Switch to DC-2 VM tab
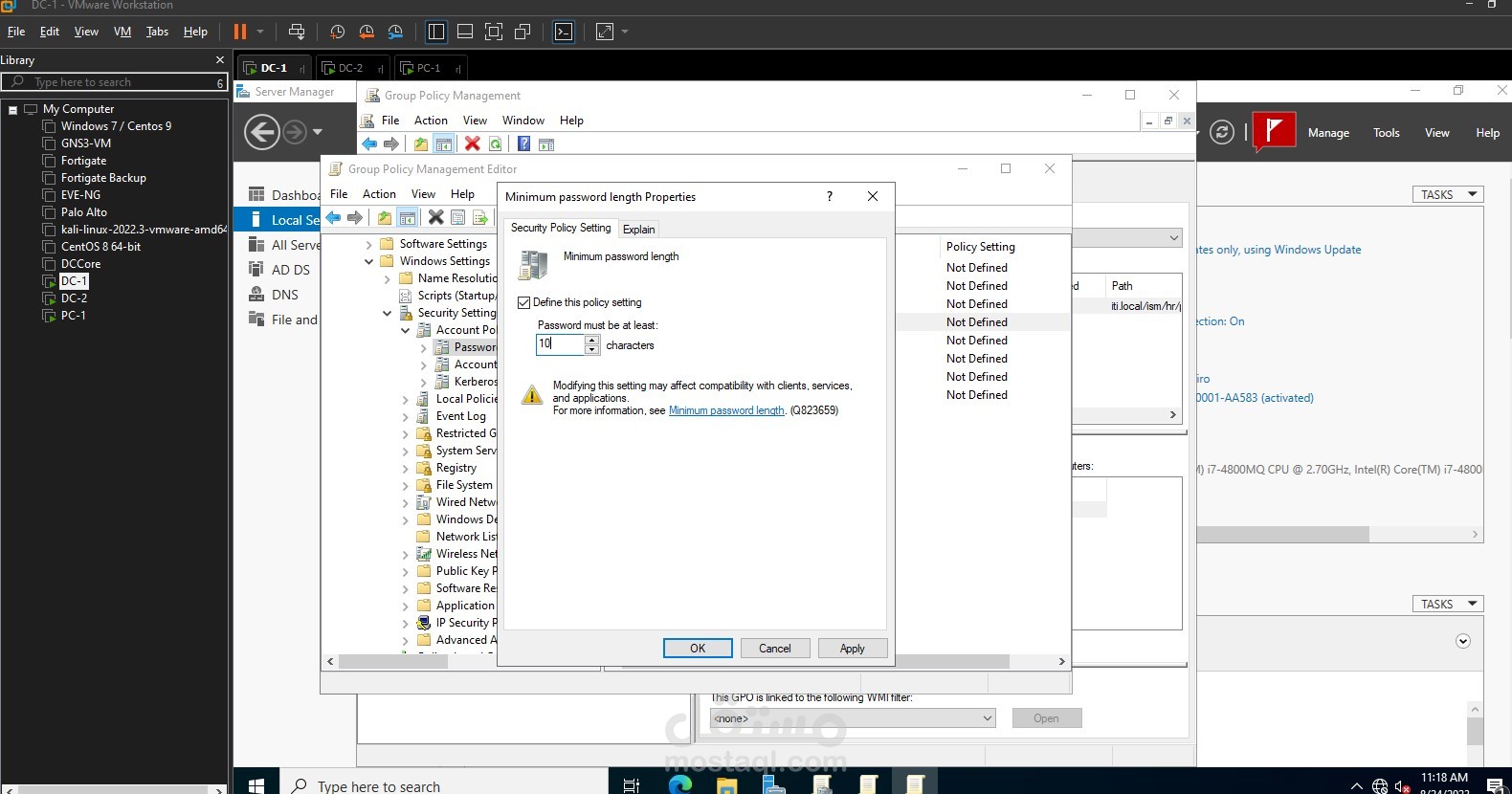The width and height of the screenshot is (1512, 794). [351, 68]
